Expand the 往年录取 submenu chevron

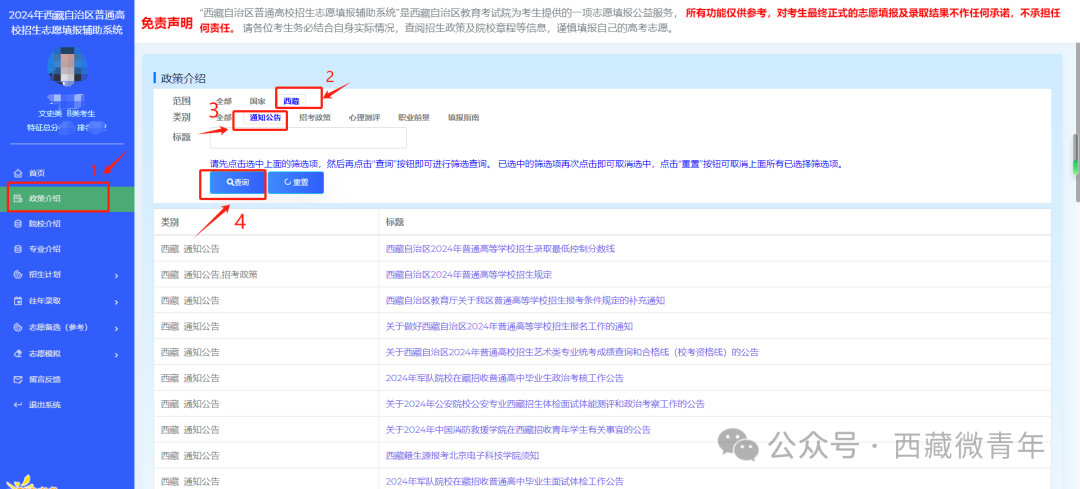point(116,302)
